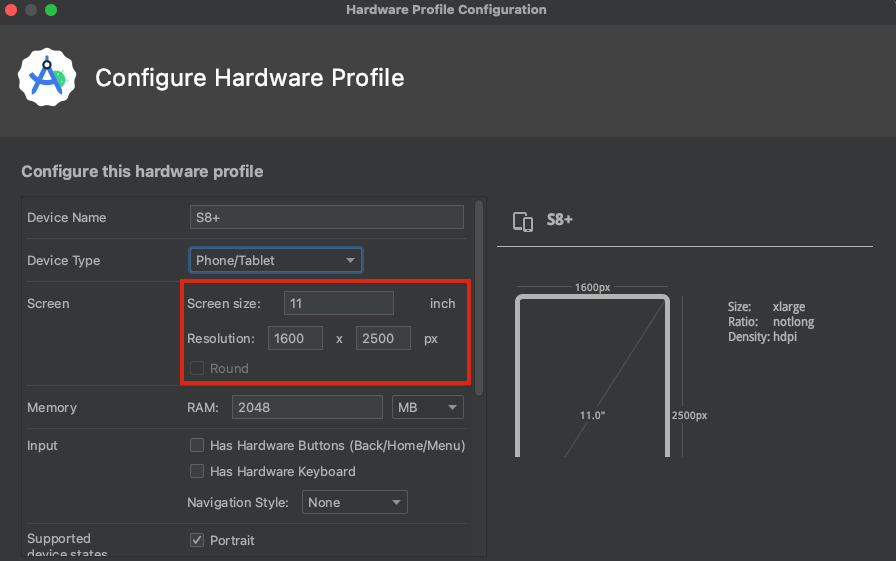This screenshot has height=561, width=896.
Task: Click the 'Supported device states' label
Action: click(67, 546)
